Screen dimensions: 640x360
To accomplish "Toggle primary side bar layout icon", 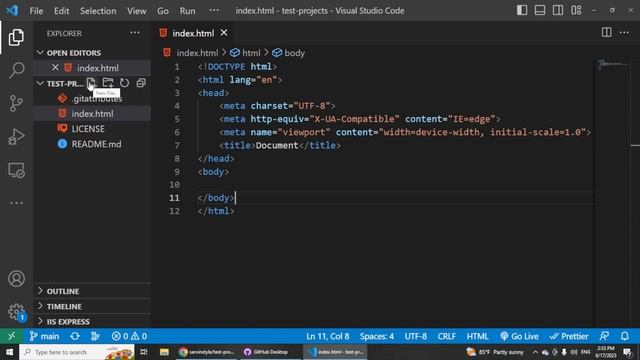I will tap(522, 10).
